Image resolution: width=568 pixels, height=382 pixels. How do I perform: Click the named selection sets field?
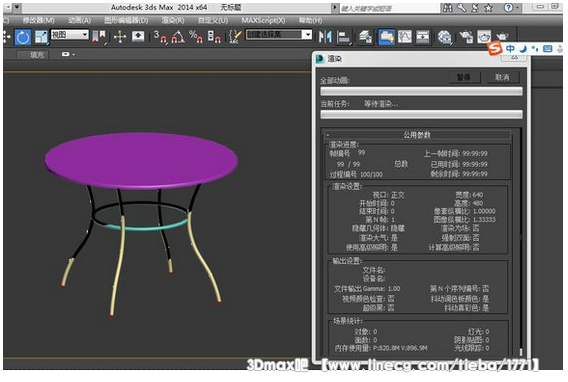point(274,35)
